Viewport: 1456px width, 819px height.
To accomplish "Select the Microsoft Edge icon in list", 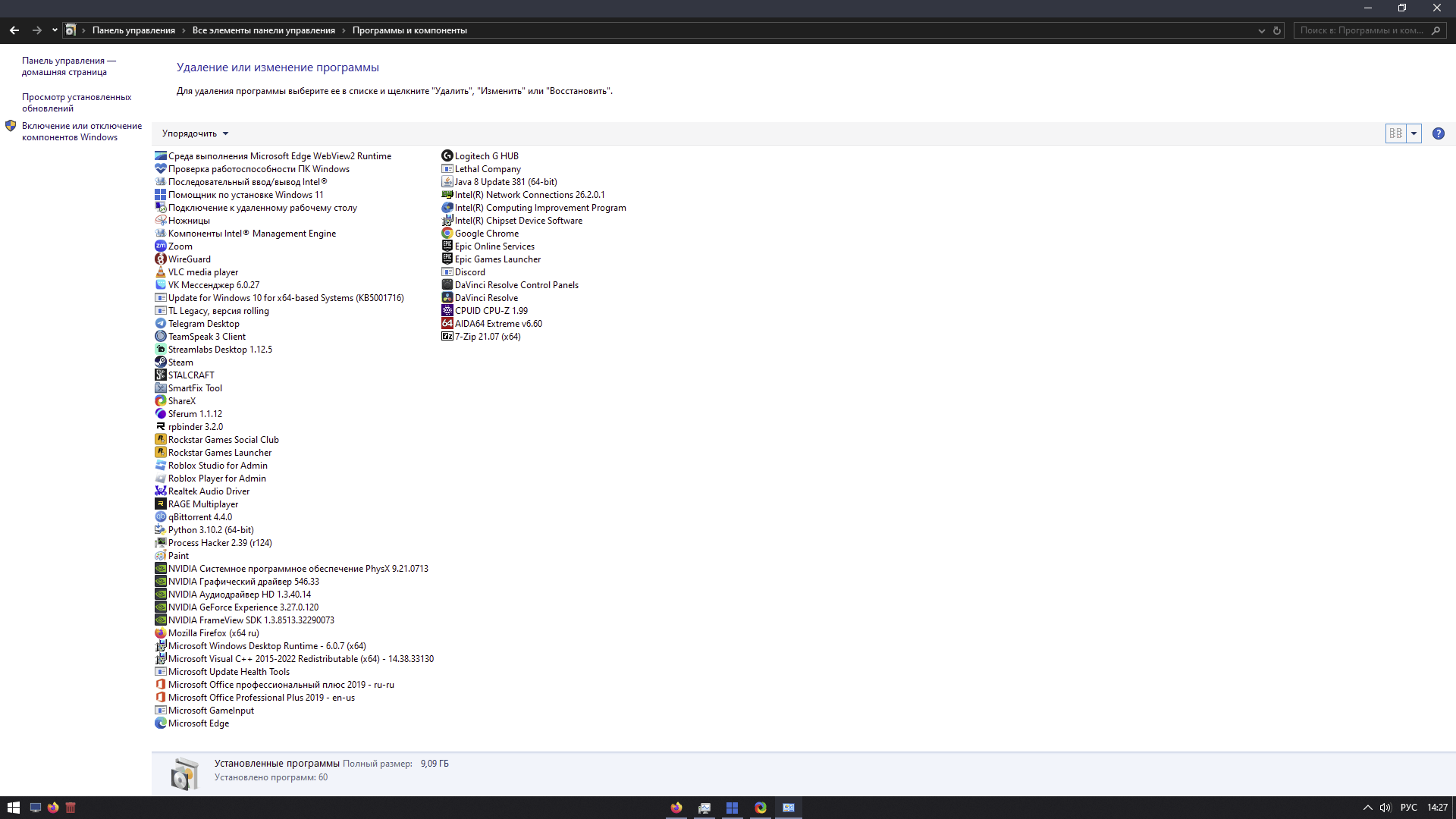I will click(160, 723).
